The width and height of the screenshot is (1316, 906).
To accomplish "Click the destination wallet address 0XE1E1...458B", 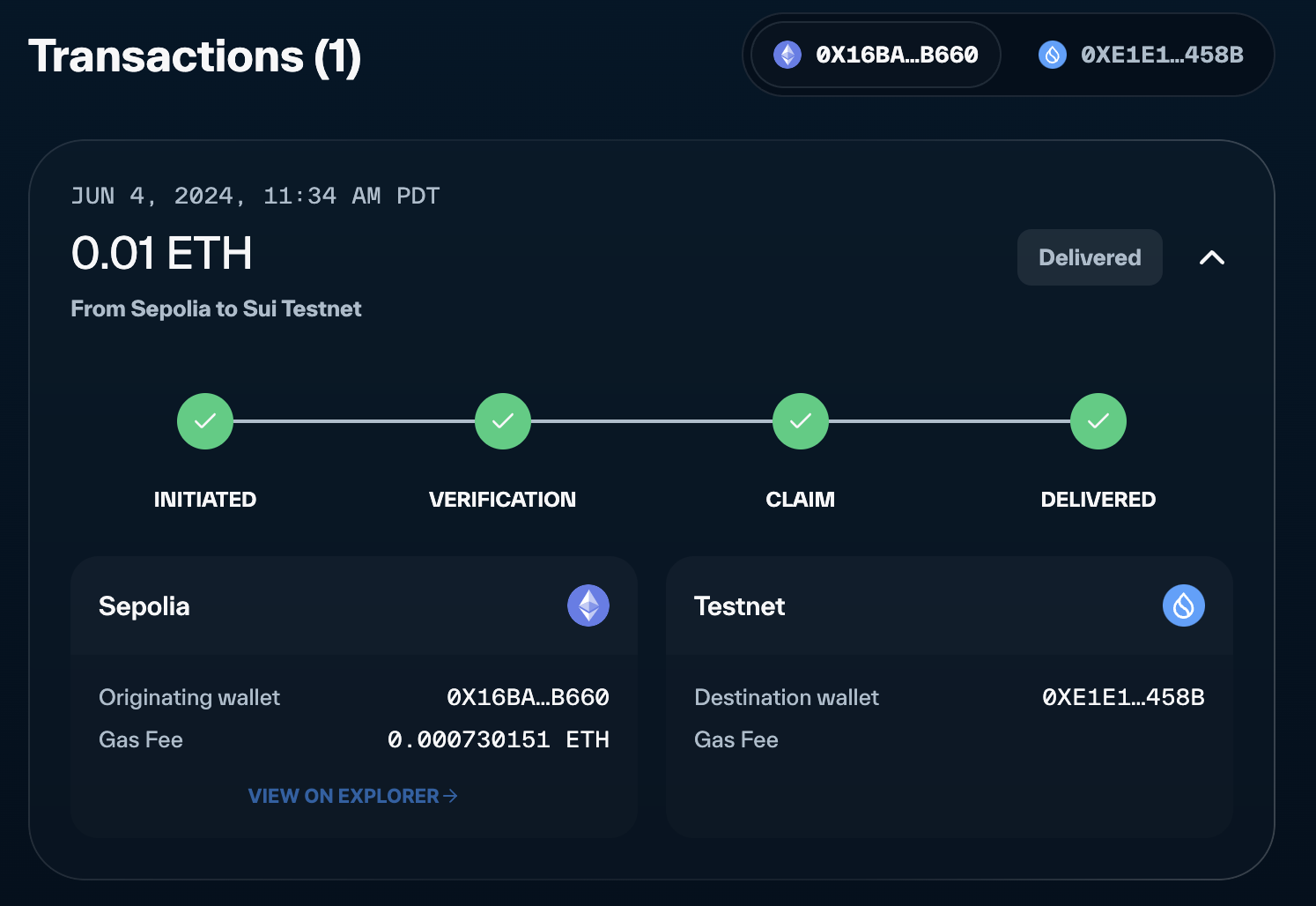I will [x=1123, y=697].
